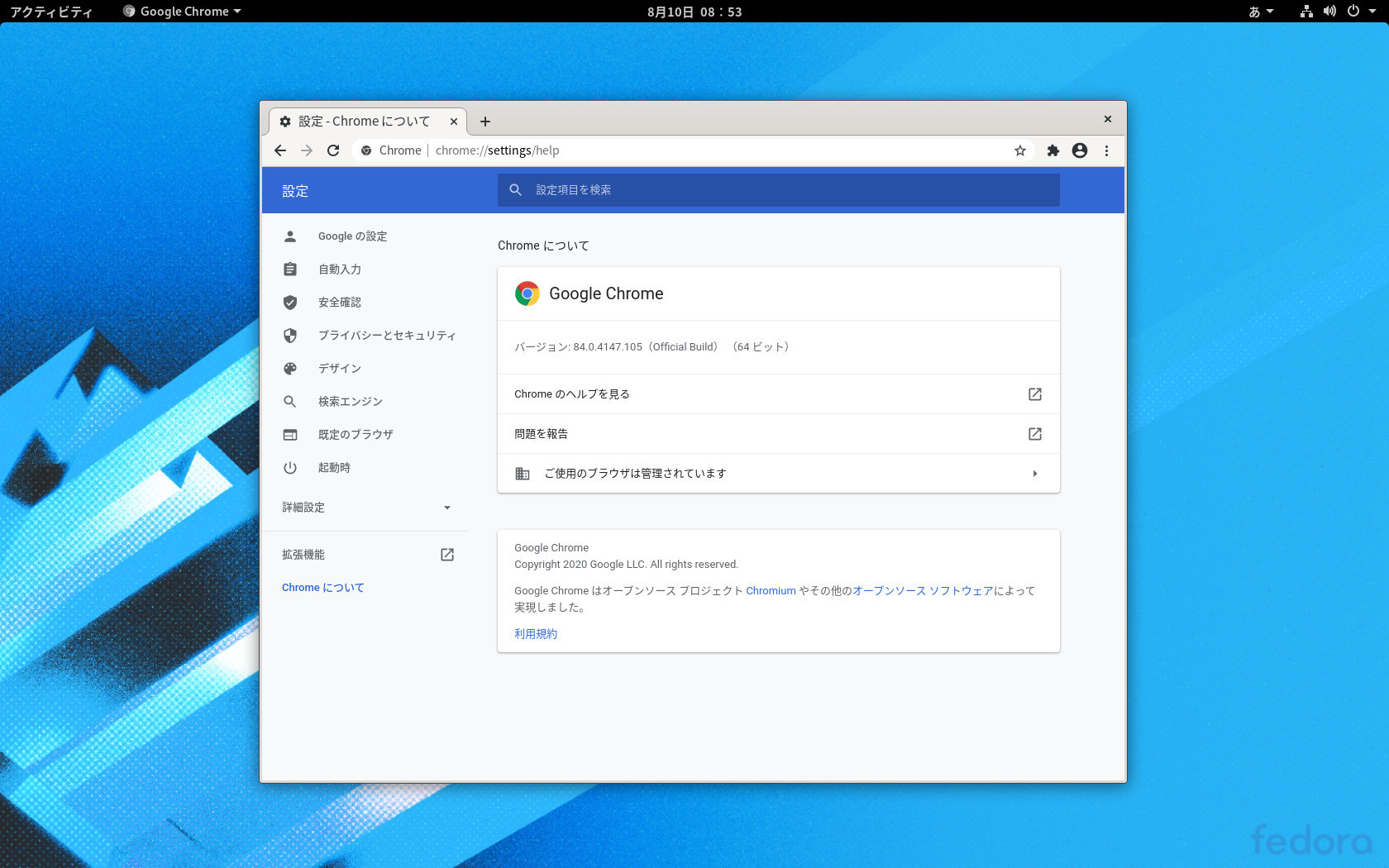
Task: Open the clock 8月10日 08:53 calendar
Action: (x=694, y=12)
